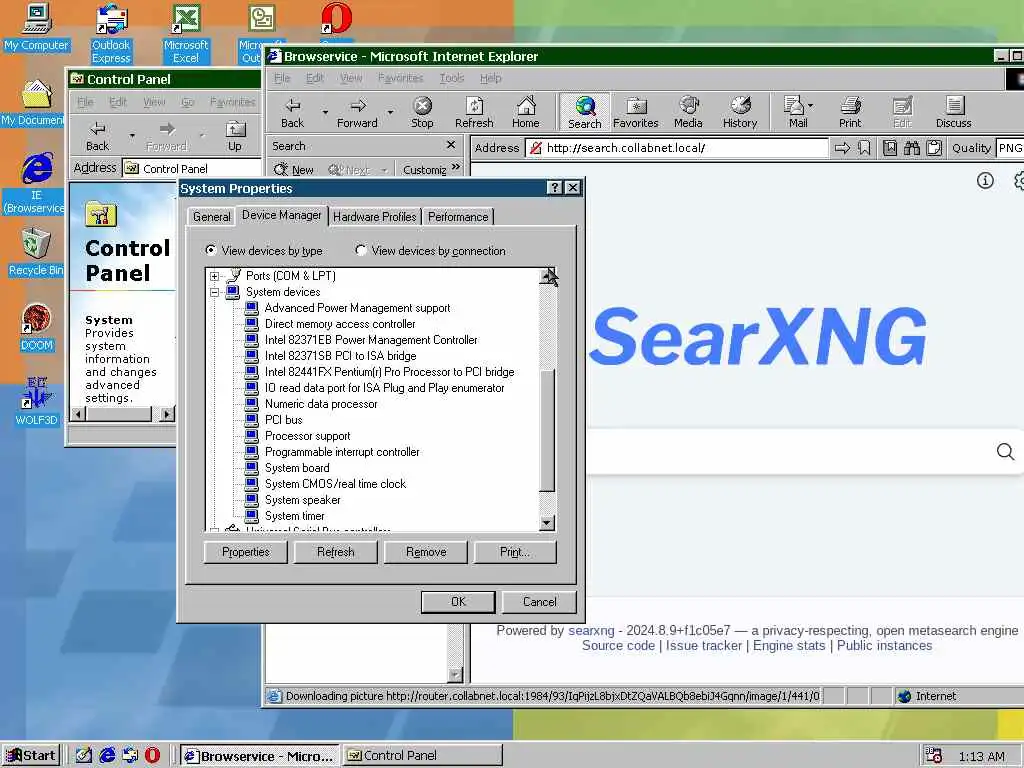This screenshot has height=768, width=1024.
Task: Select View devices by type radio button
Action: tap(211, 250)
